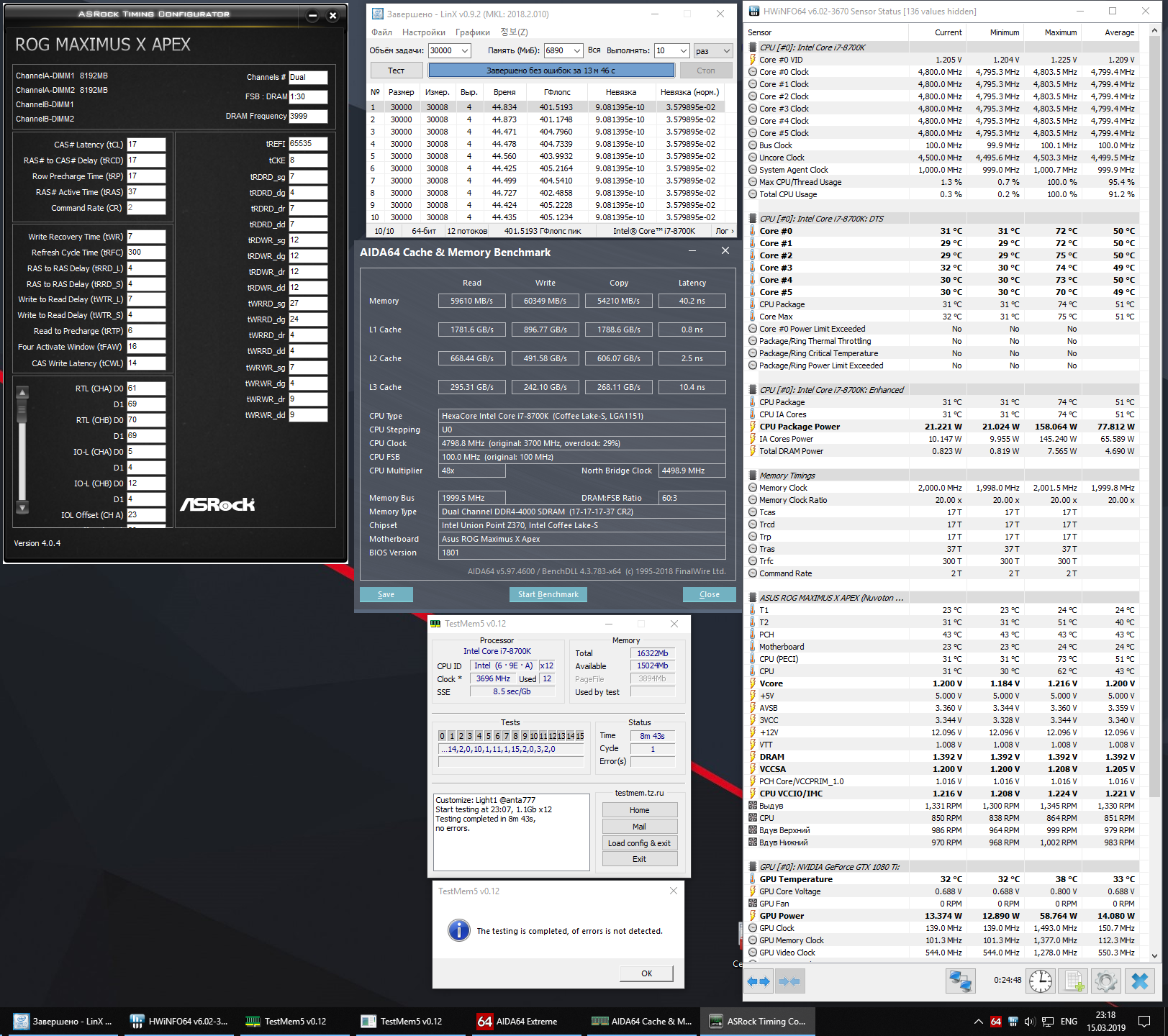
Task: Click the expand columns arrows icon in HWiNFO
Action: [x=759, y=981]
